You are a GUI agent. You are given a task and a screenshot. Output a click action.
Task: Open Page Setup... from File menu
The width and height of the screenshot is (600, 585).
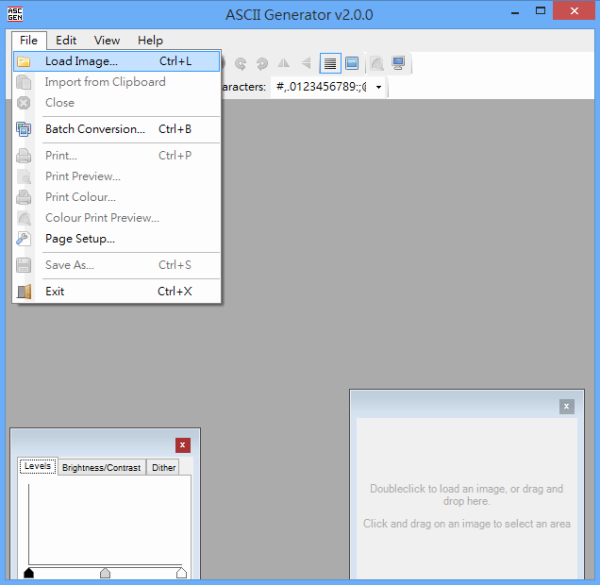click(117, 239)
